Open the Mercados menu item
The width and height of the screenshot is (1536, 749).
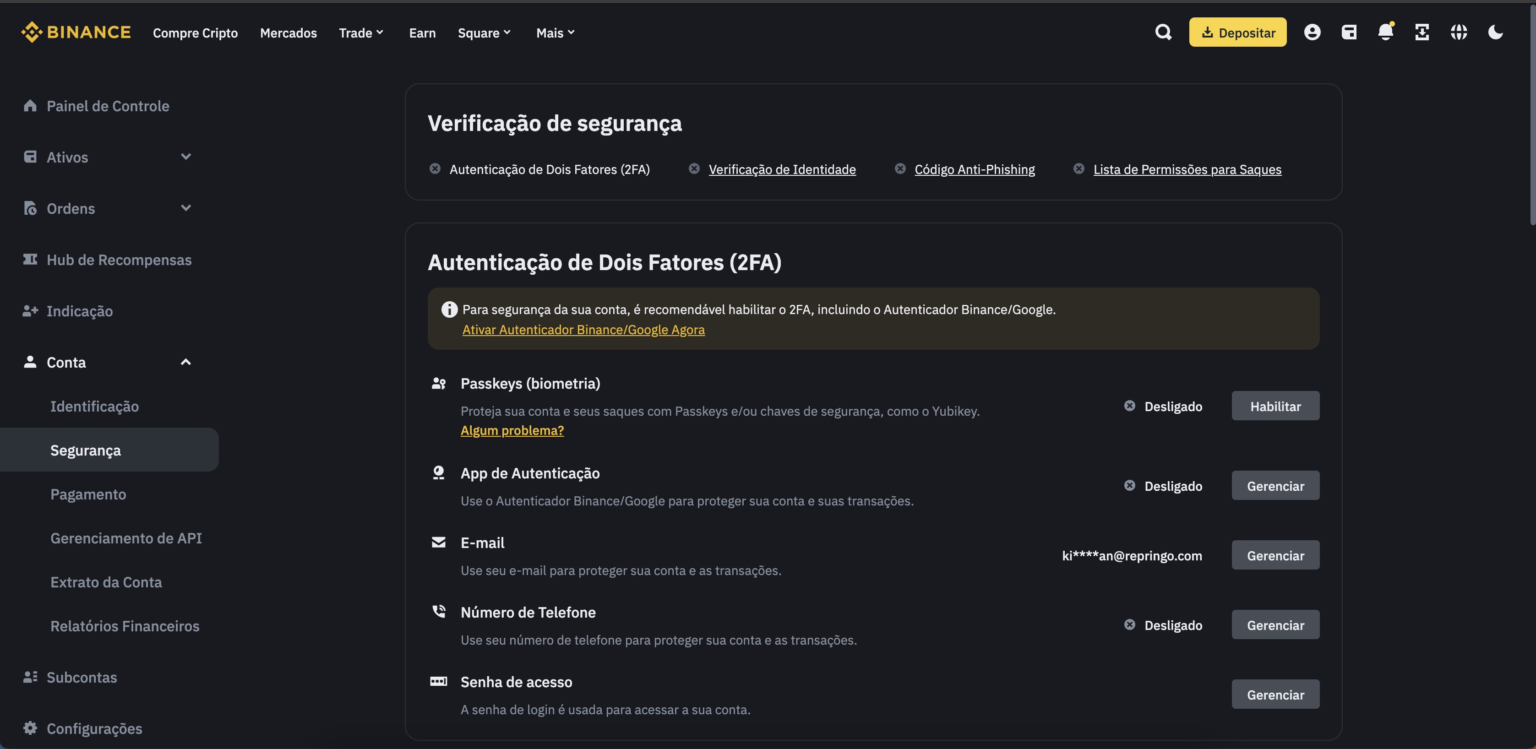click(x=288, y=31)
